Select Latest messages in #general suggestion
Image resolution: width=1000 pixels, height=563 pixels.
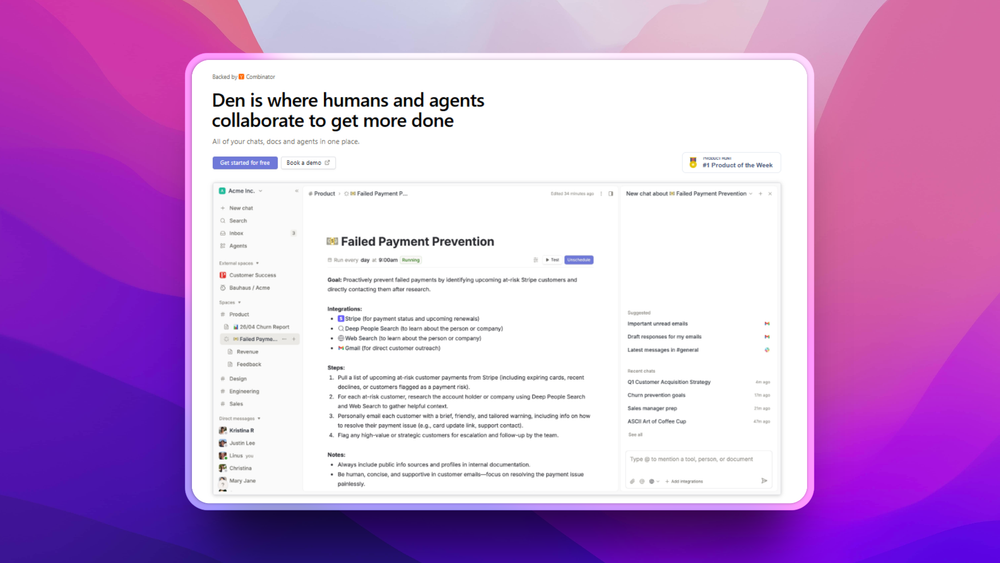click(x=698, y=350)
